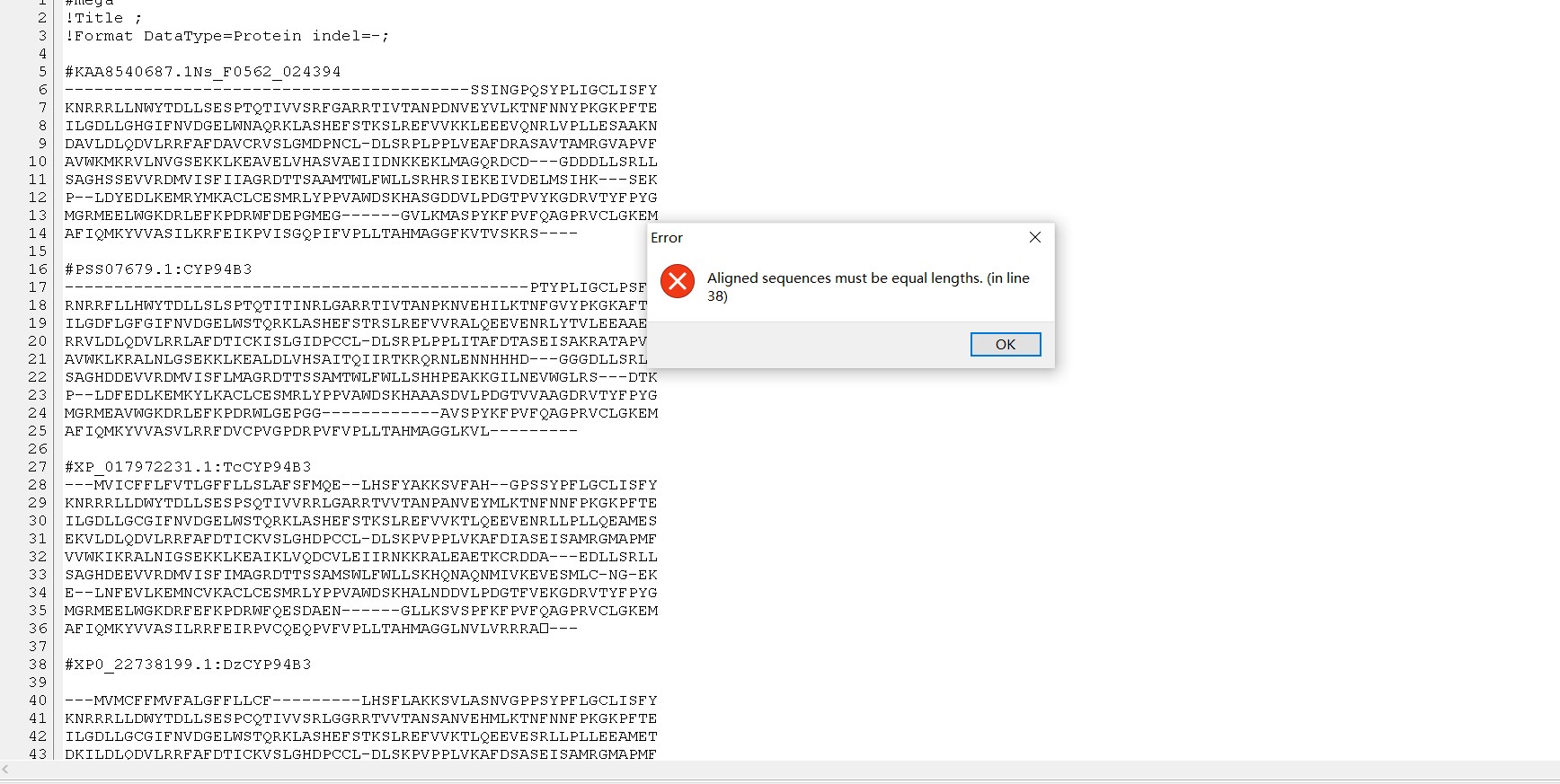
Task: Click the horizontal scrollbar track at bottom
Action: pyautogui.click(x=780, y=770)
